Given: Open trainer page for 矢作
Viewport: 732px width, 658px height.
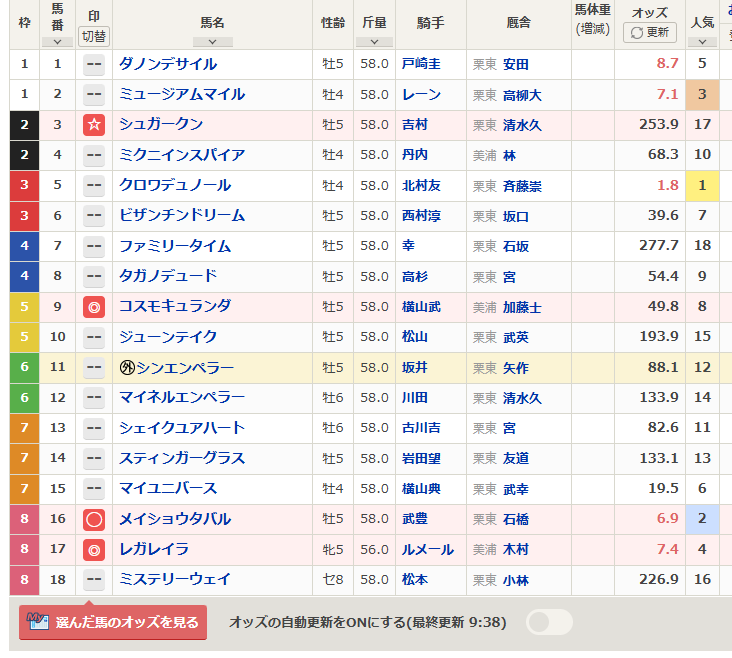Looking at the screenshot, I should point(515,368).
